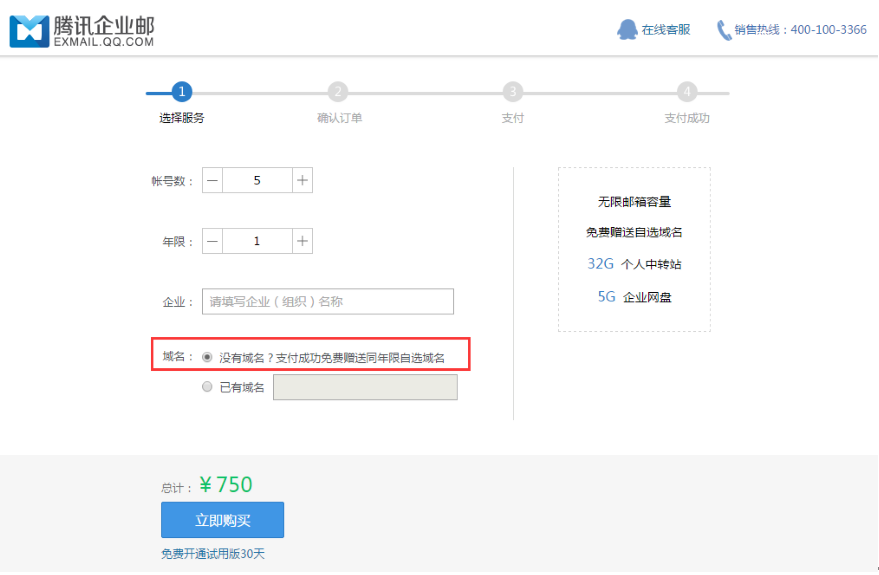Click the QQ penguin online service icon

click(x=627, y=30)
